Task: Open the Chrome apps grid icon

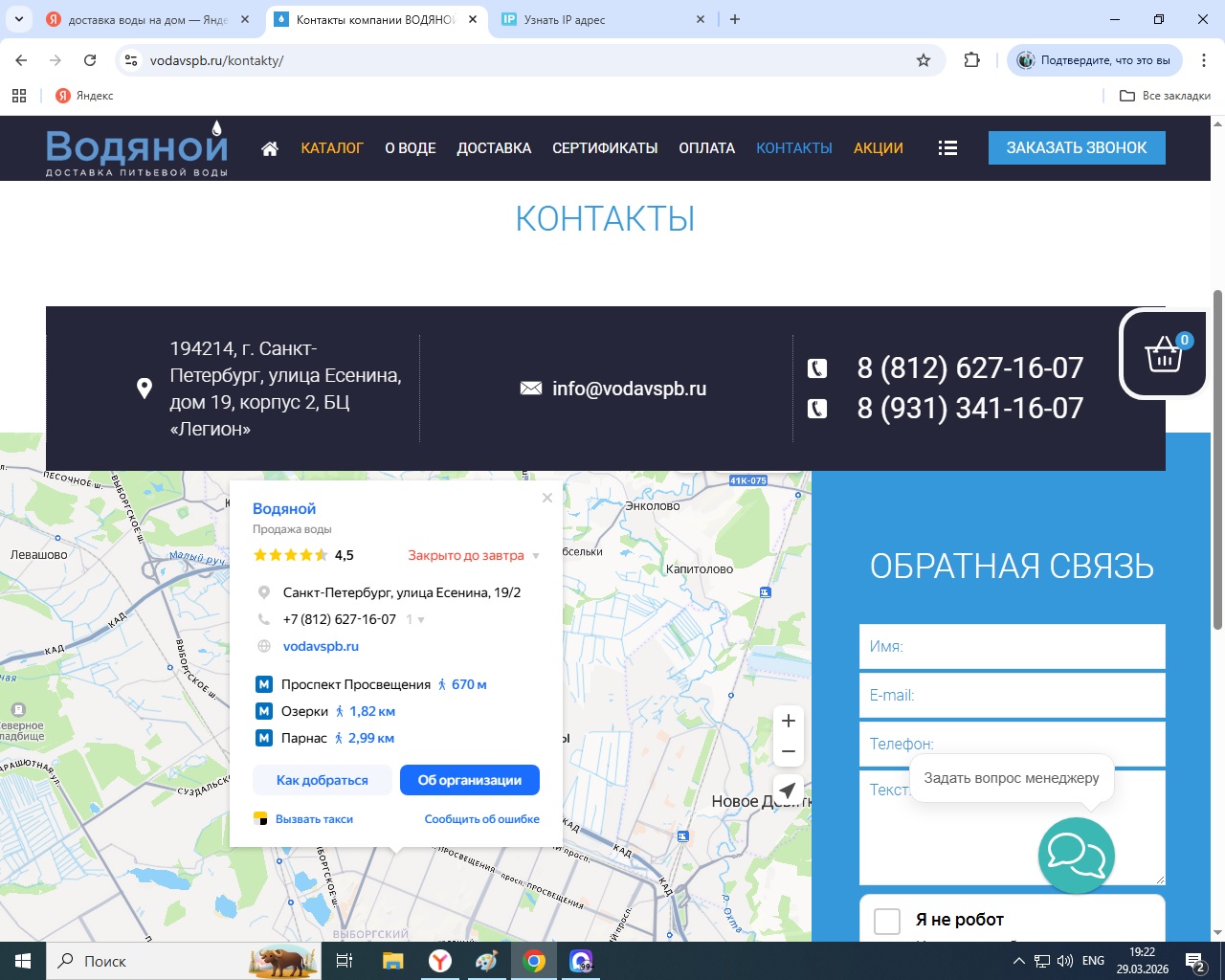Action: point(18,96)
